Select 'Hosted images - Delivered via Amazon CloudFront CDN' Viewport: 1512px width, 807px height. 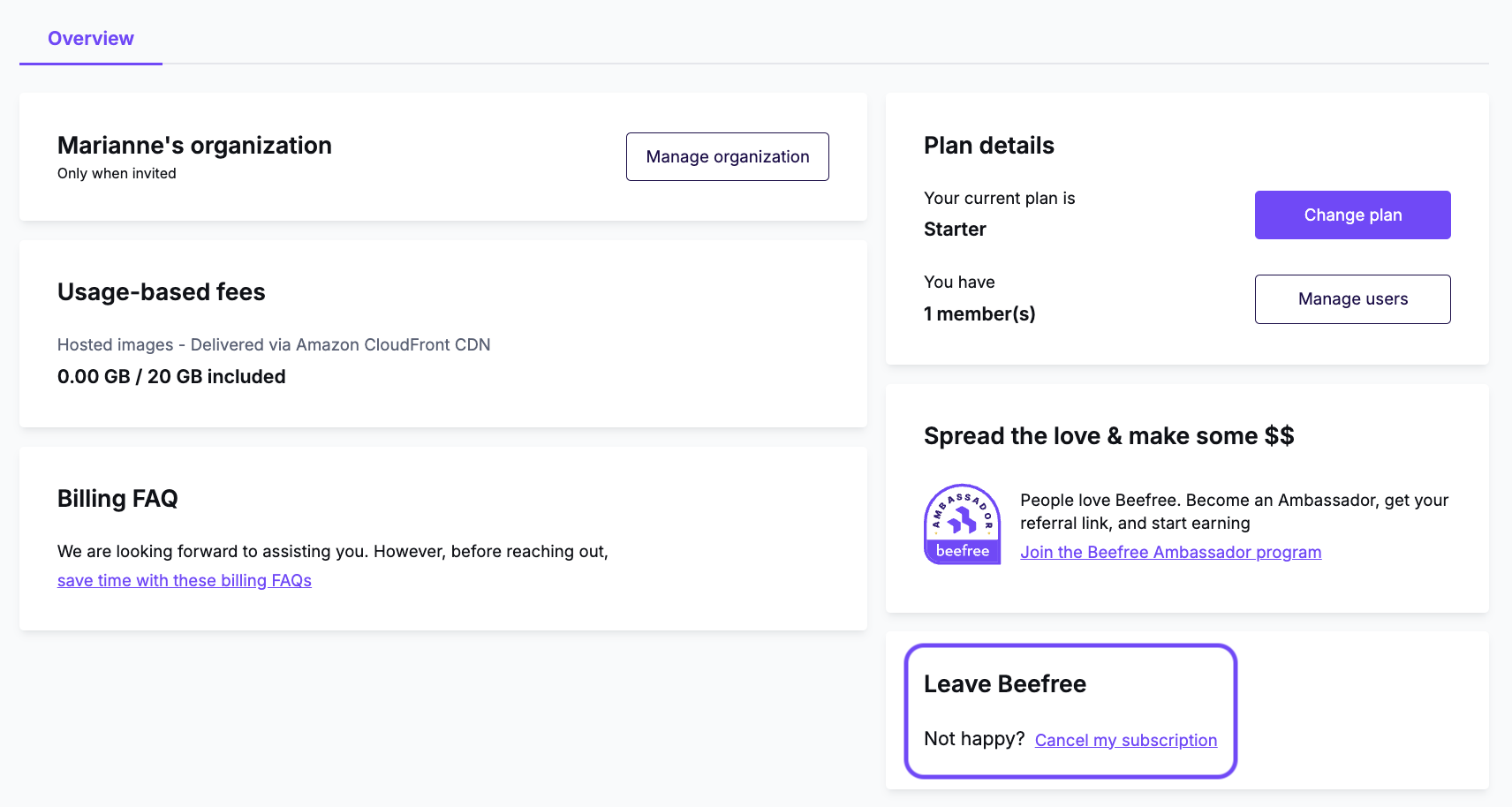pos(274,344)
